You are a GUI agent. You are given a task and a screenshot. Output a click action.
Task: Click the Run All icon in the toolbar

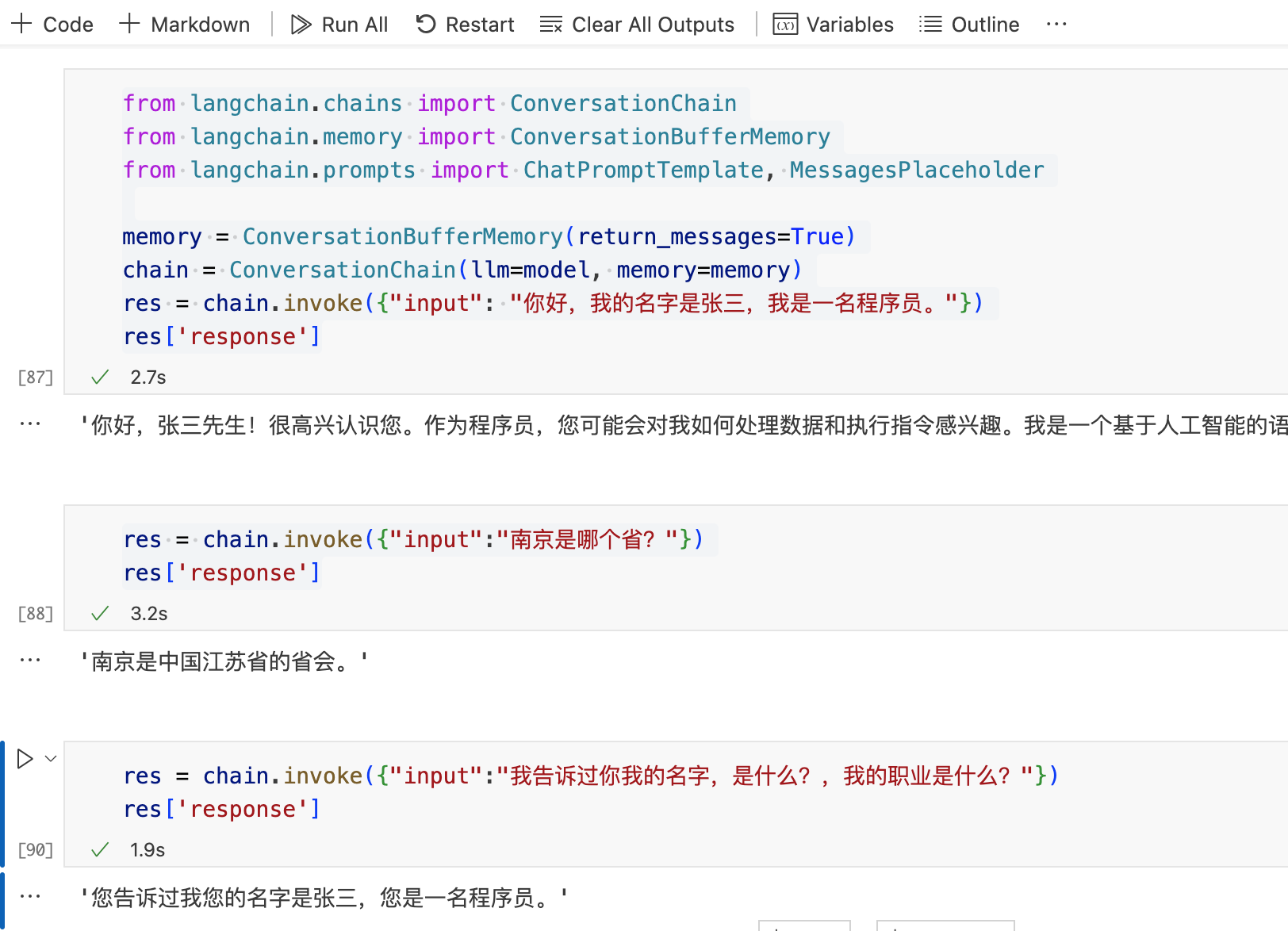click(x=300, y=24)
